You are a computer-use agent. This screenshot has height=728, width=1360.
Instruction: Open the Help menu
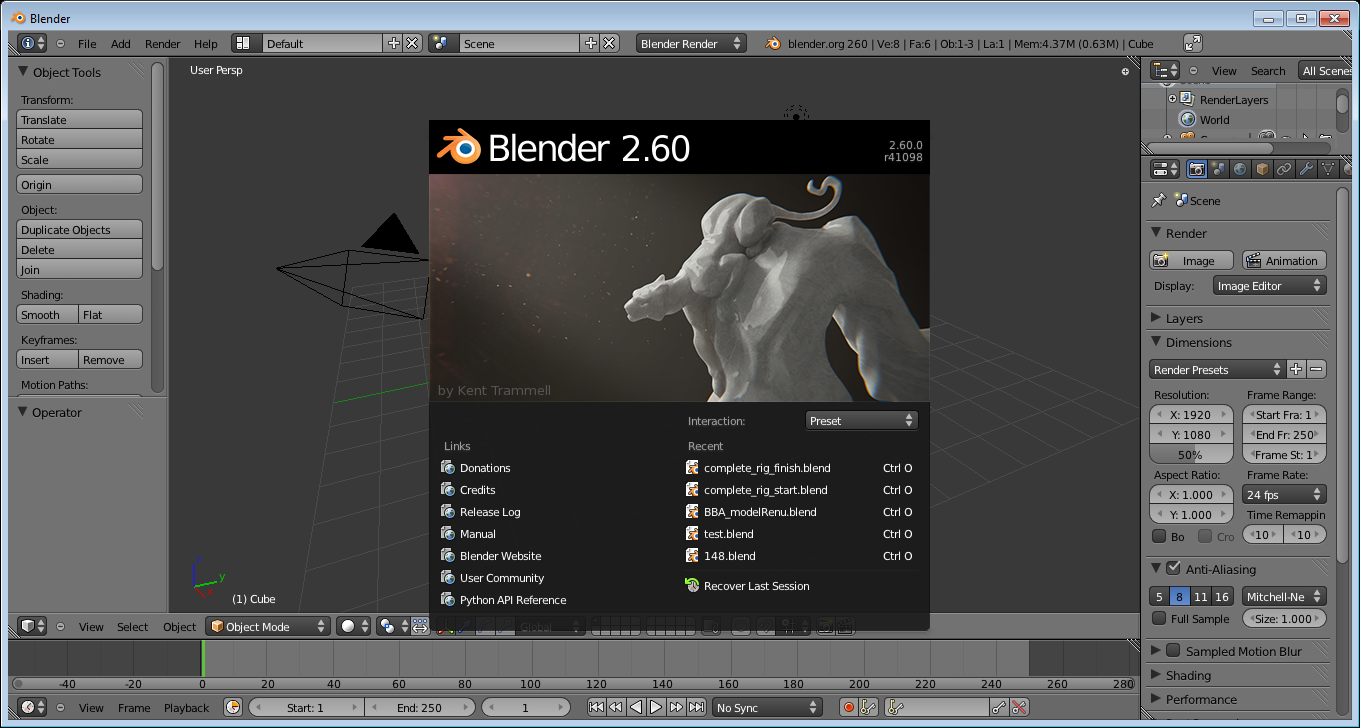click(205, 43)
